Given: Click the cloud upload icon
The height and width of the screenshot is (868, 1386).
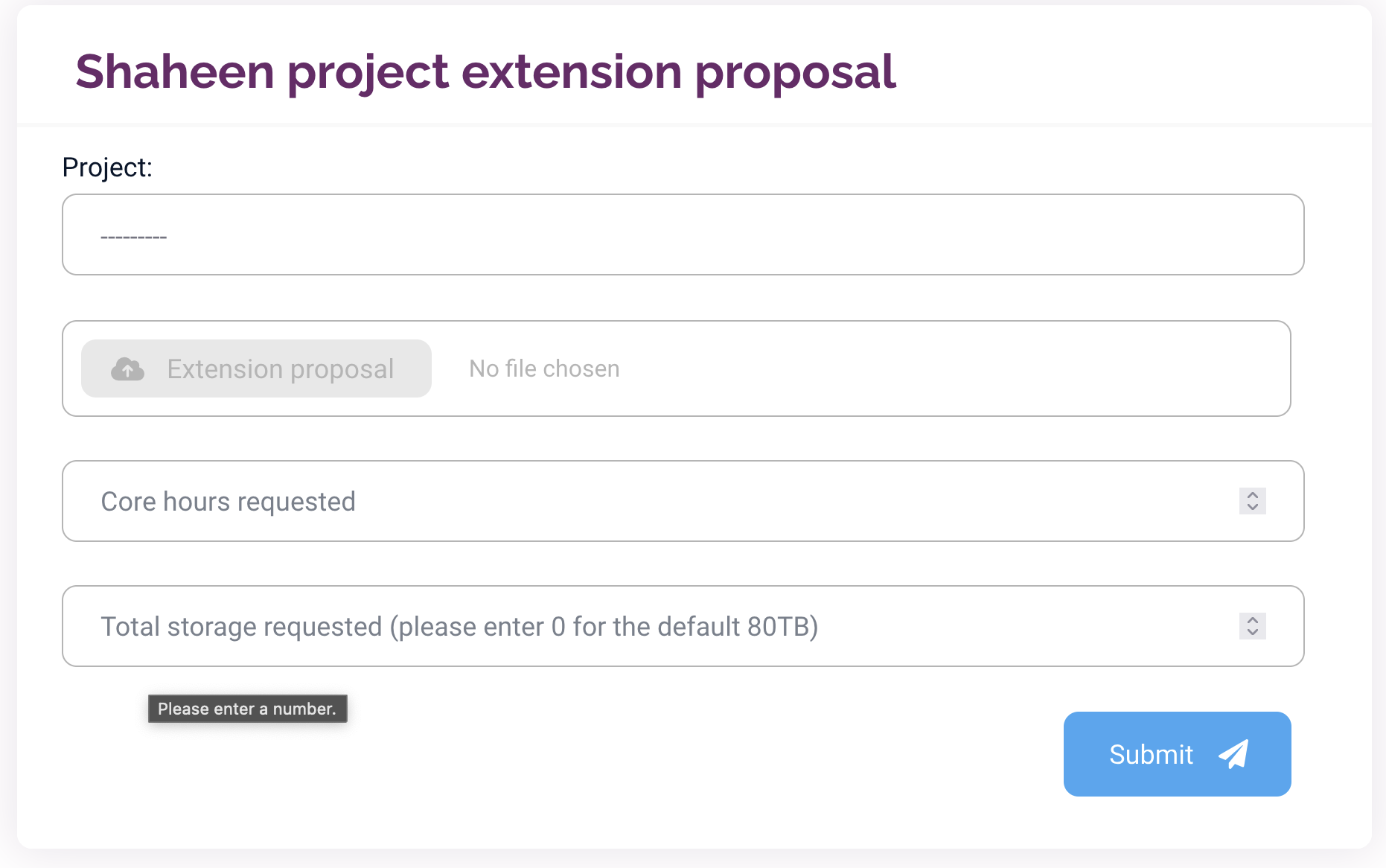Looking at the screenshot, I should pos(127,369).
